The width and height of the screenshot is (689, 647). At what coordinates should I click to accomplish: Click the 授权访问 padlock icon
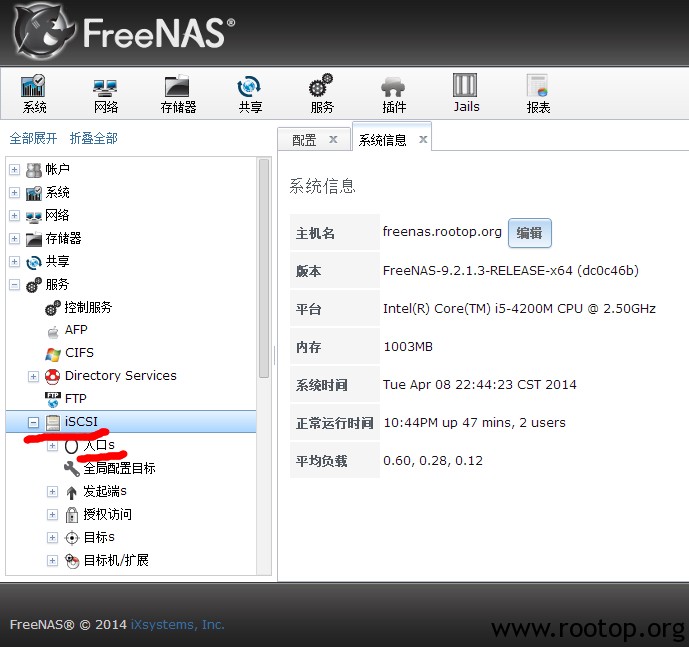coord(72,515)
